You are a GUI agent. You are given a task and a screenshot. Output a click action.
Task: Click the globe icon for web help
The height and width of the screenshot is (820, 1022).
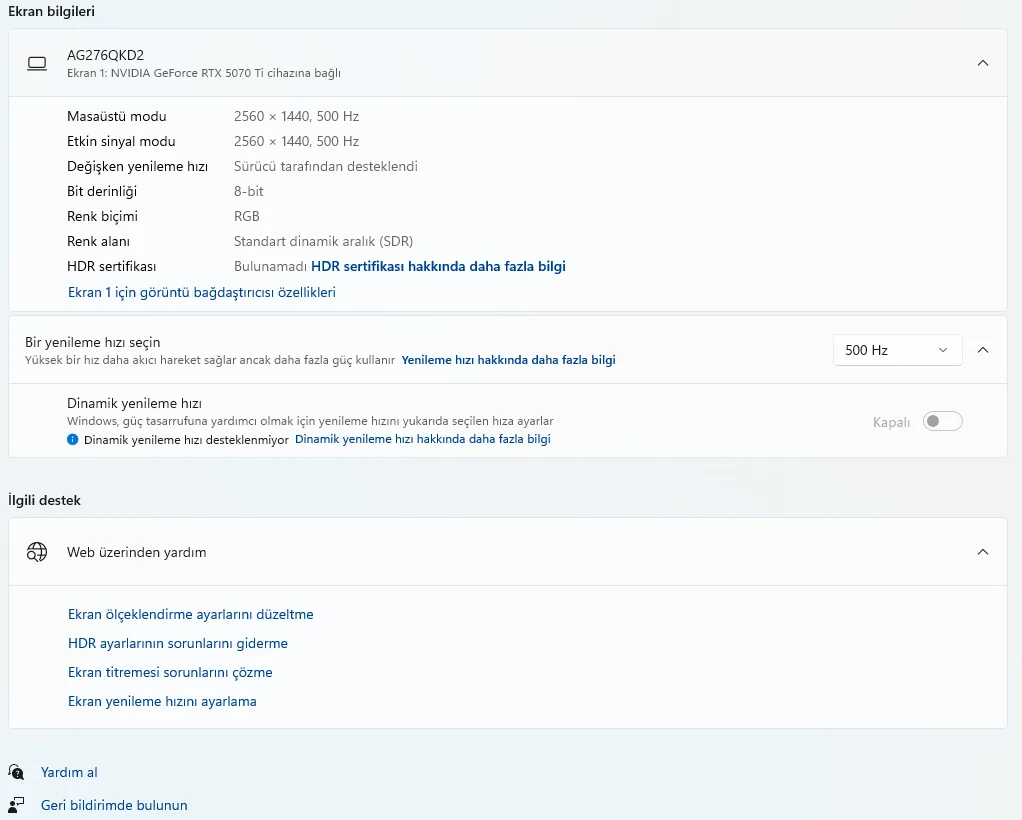[37, 552]
